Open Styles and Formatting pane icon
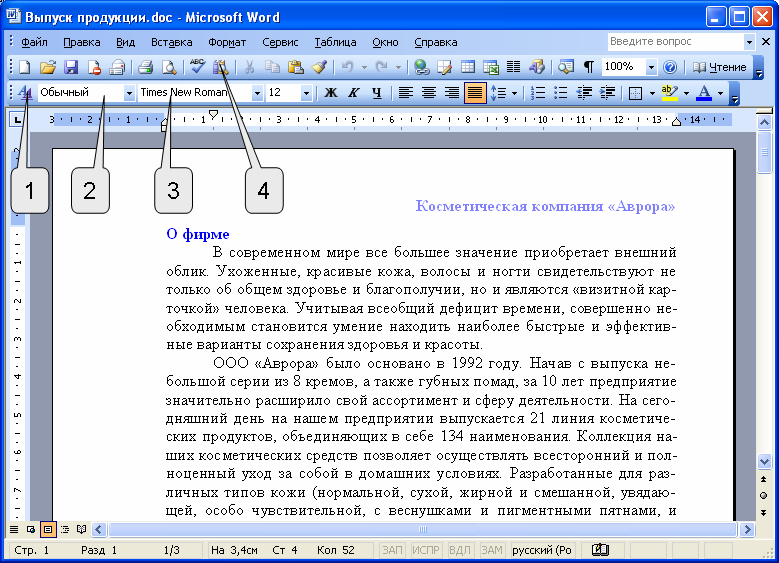779x563 pixels. tap(24, 92)
